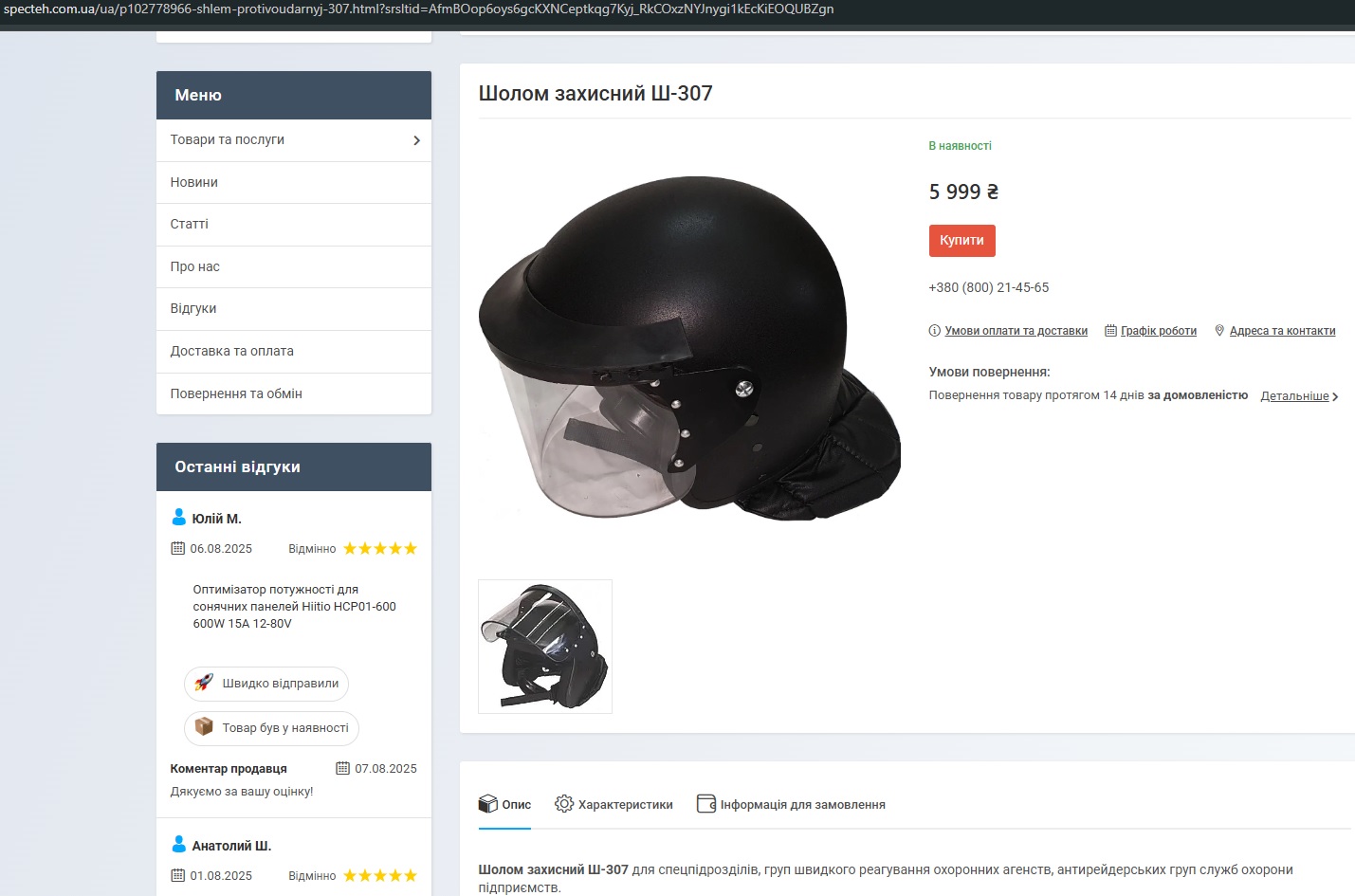Click the calendar icon beside Графік роботи

click(1110, 331)
